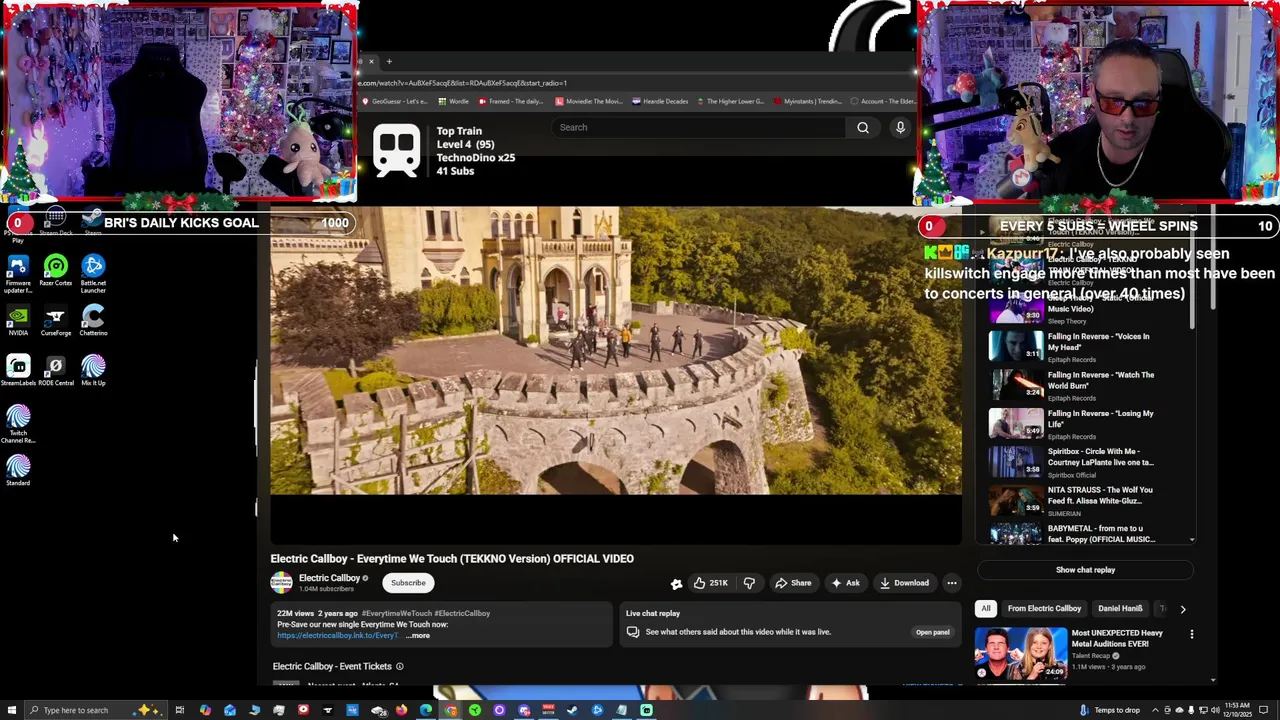1280x720 pixels.
Task: Show more filter chips with arrow
Action: tap(1183, 608)
